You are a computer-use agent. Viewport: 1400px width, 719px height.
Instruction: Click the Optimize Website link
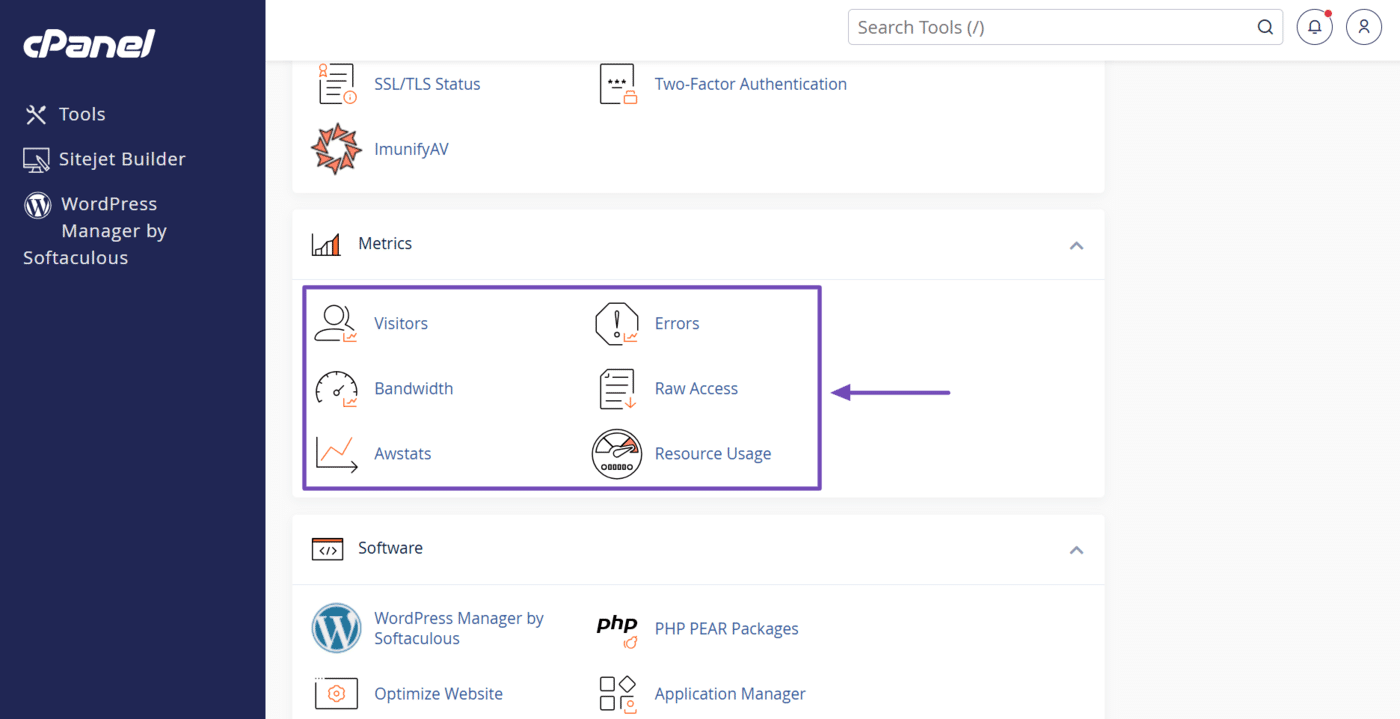tap(438, 694)
